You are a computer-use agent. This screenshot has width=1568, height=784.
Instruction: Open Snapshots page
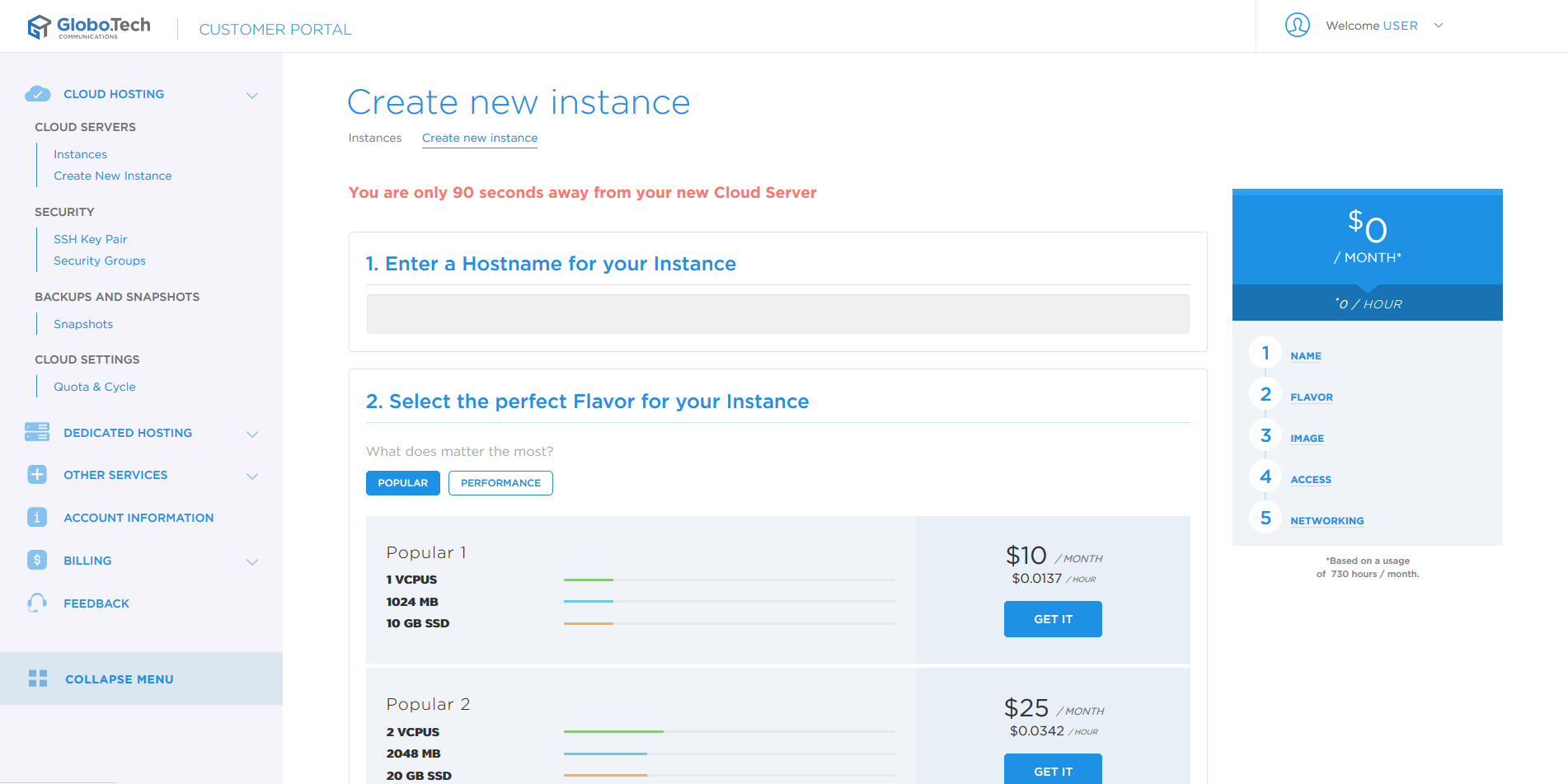[x=83, y=324]
